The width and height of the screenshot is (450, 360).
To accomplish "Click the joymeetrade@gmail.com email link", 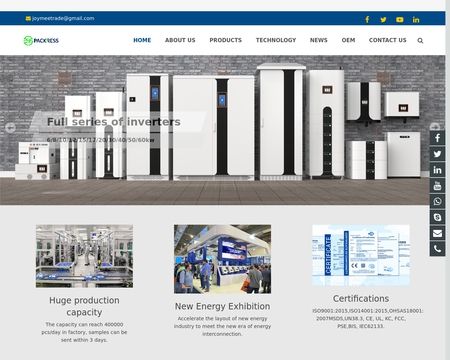I will [63, 18].
